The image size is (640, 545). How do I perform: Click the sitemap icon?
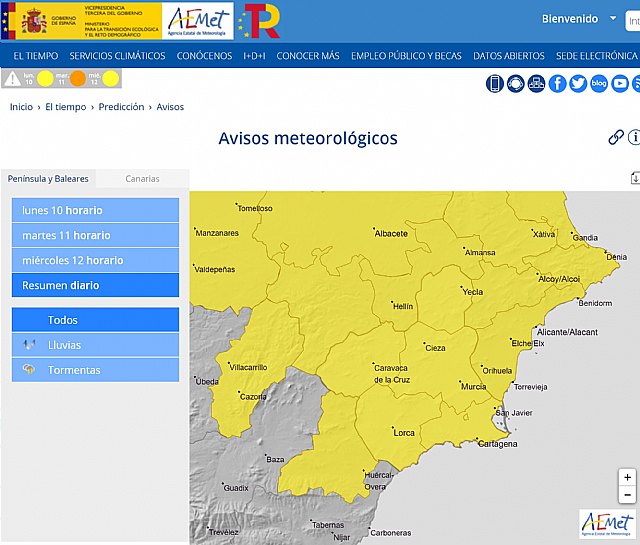pos(537,83)
